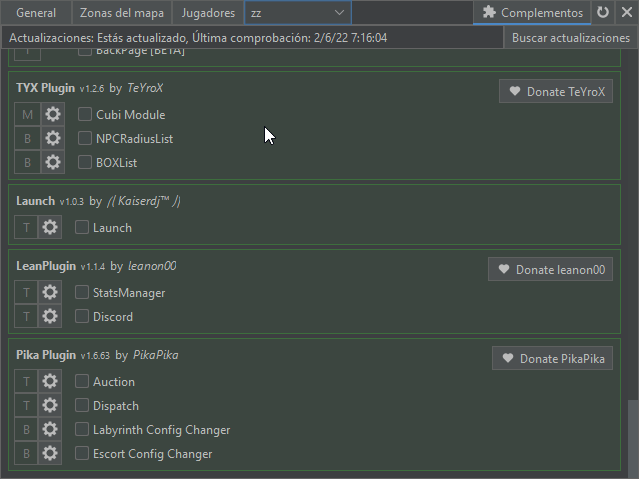The height and width of the screenshot is (479, 639).
Task: Switch to the General tab
Action: [x=36, y=13]
